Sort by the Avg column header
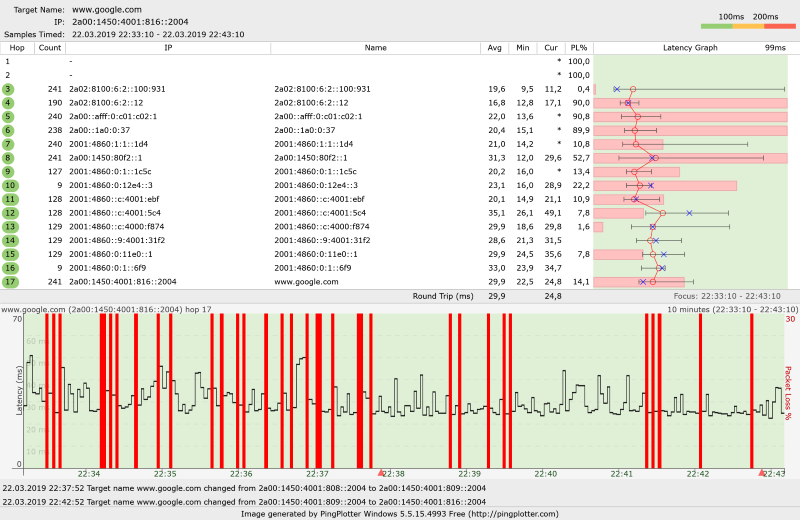Screen dimensions: 800x520 pyautogui.click(x=494, y=48)
